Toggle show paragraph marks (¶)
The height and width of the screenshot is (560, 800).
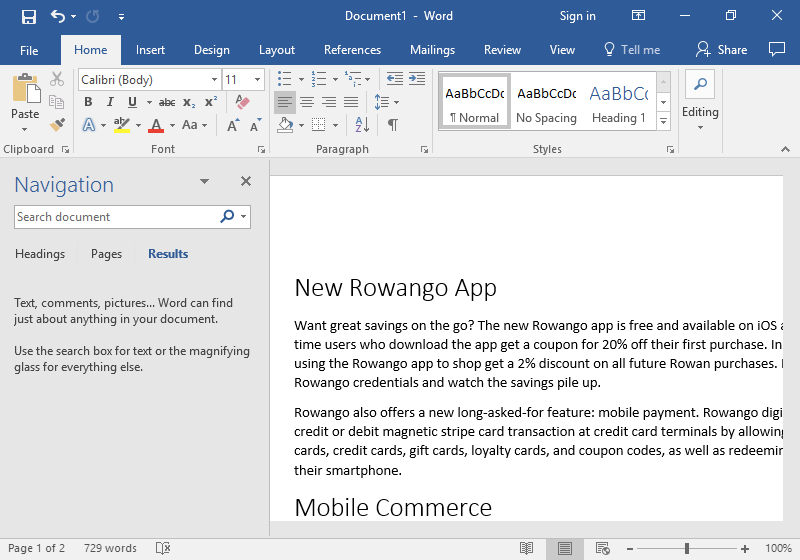(393, 125)
